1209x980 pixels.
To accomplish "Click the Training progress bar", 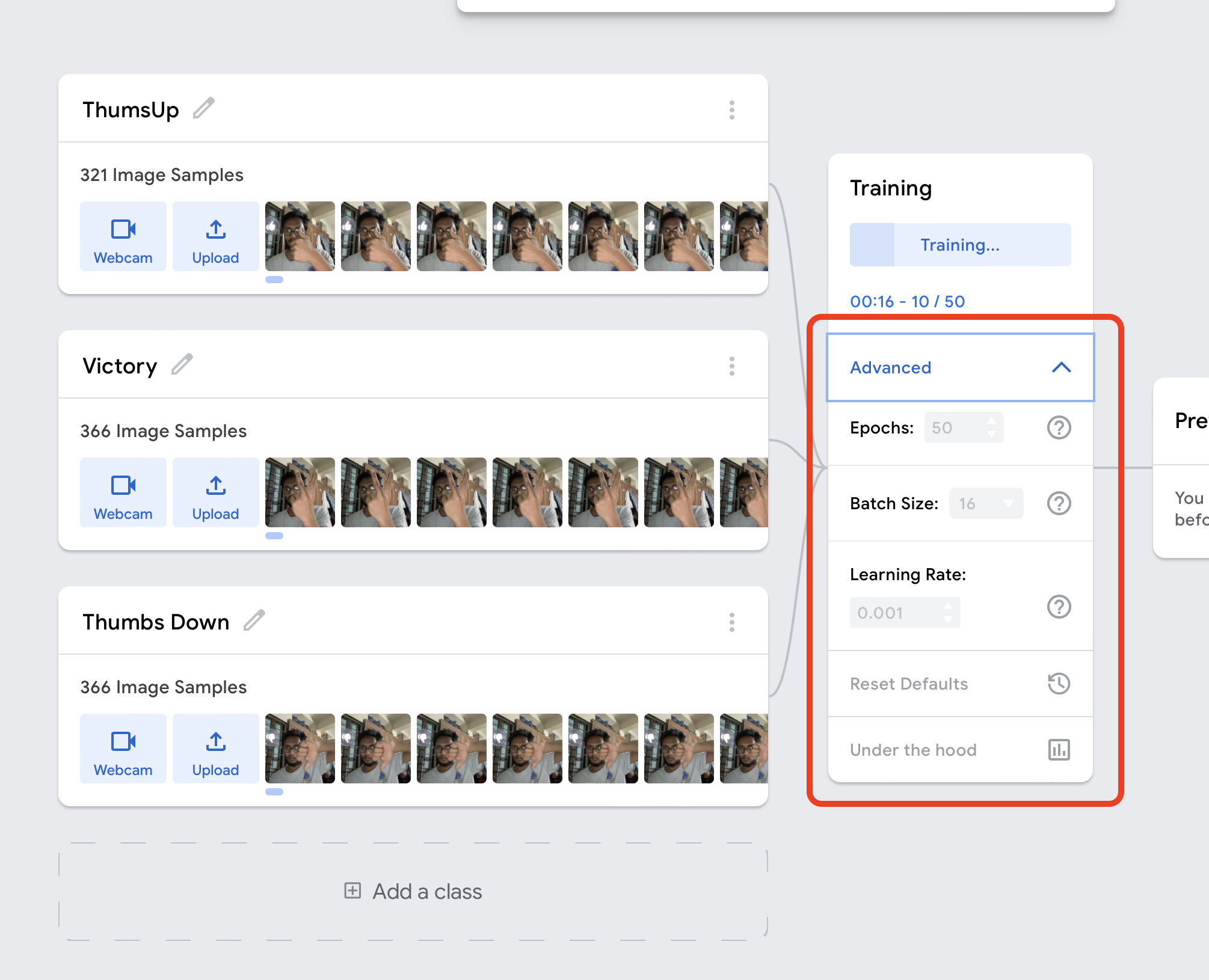I will click(x=960, y=245).
